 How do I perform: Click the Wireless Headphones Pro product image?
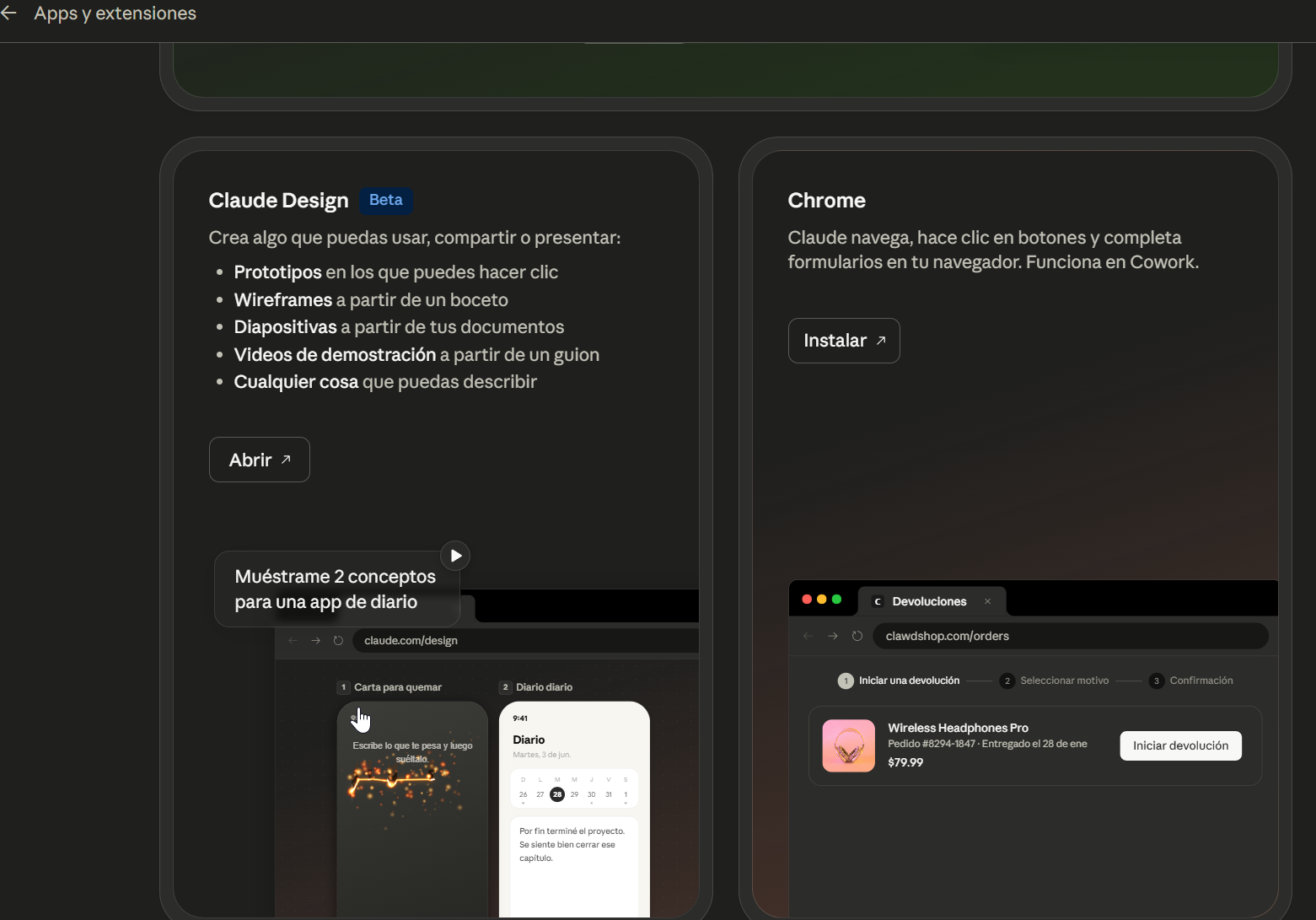point(849,745)
